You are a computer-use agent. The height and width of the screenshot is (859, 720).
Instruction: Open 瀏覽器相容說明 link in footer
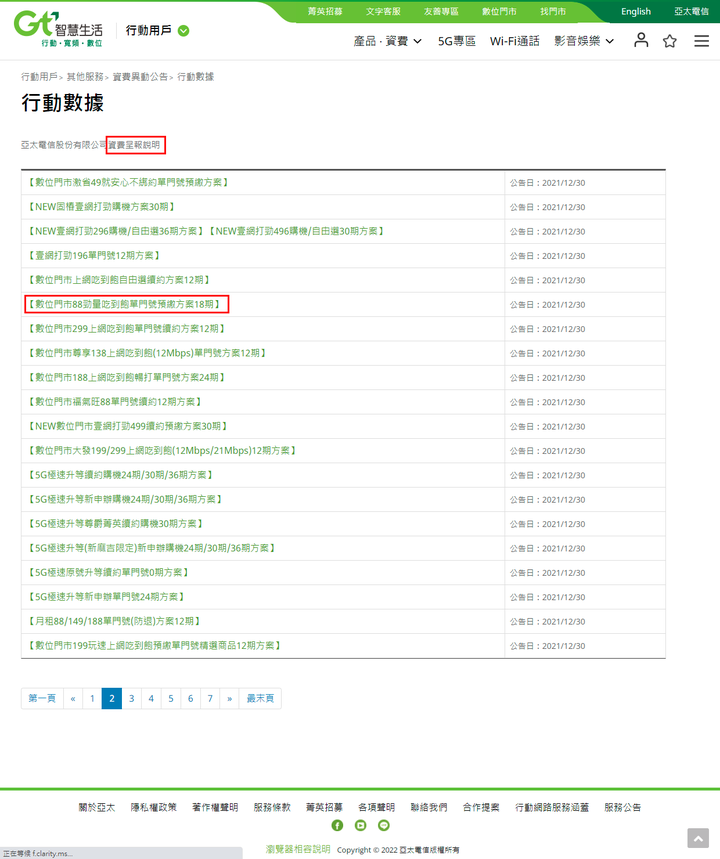point(298,849)
